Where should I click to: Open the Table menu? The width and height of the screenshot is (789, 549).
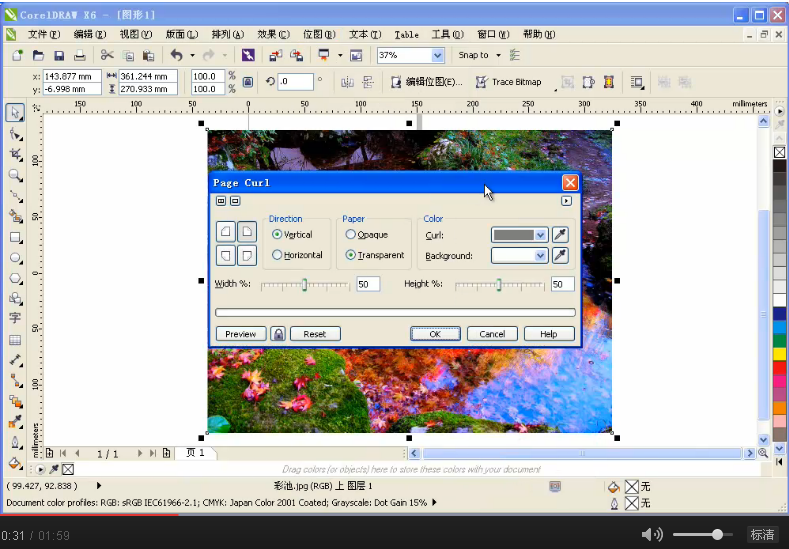[407, 34]
